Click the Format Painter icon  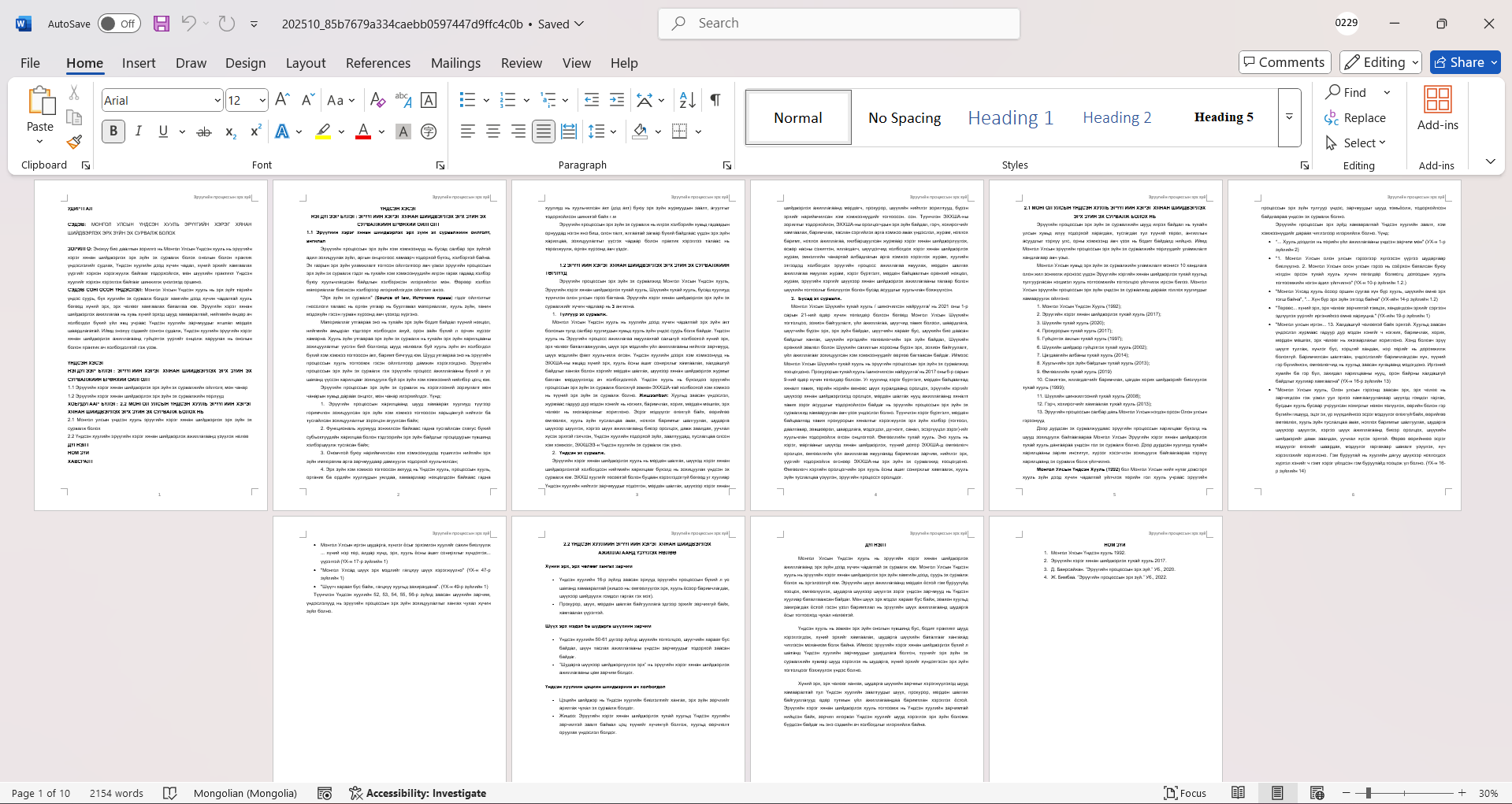(x=74, y=143)
